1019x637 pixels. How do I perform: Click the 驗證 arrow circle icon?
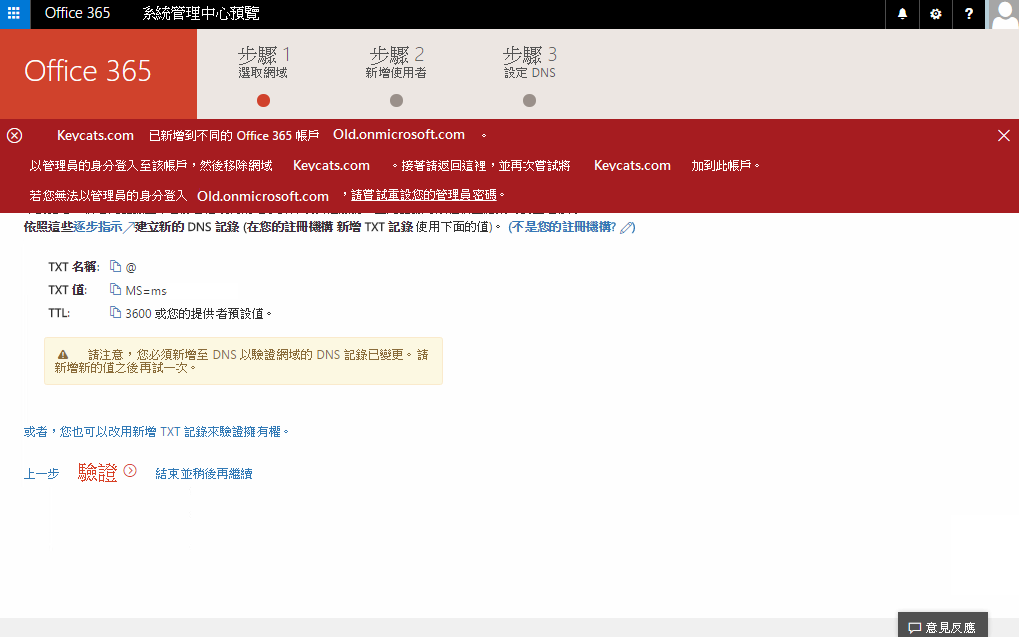tap(130, 471)
